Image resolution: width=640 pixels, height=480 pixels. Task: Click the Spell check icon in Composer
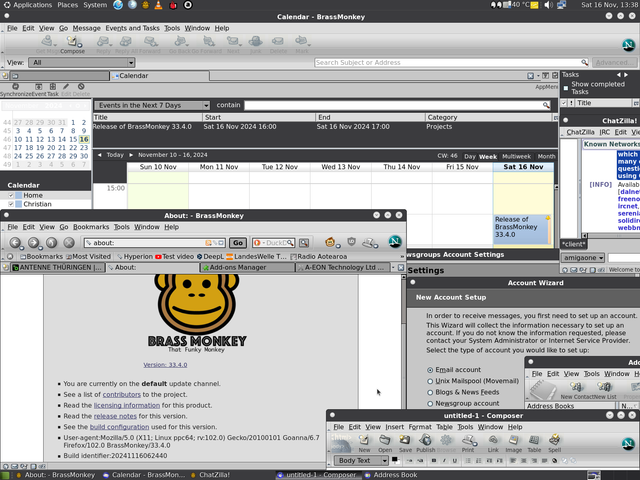coord(554,440)
